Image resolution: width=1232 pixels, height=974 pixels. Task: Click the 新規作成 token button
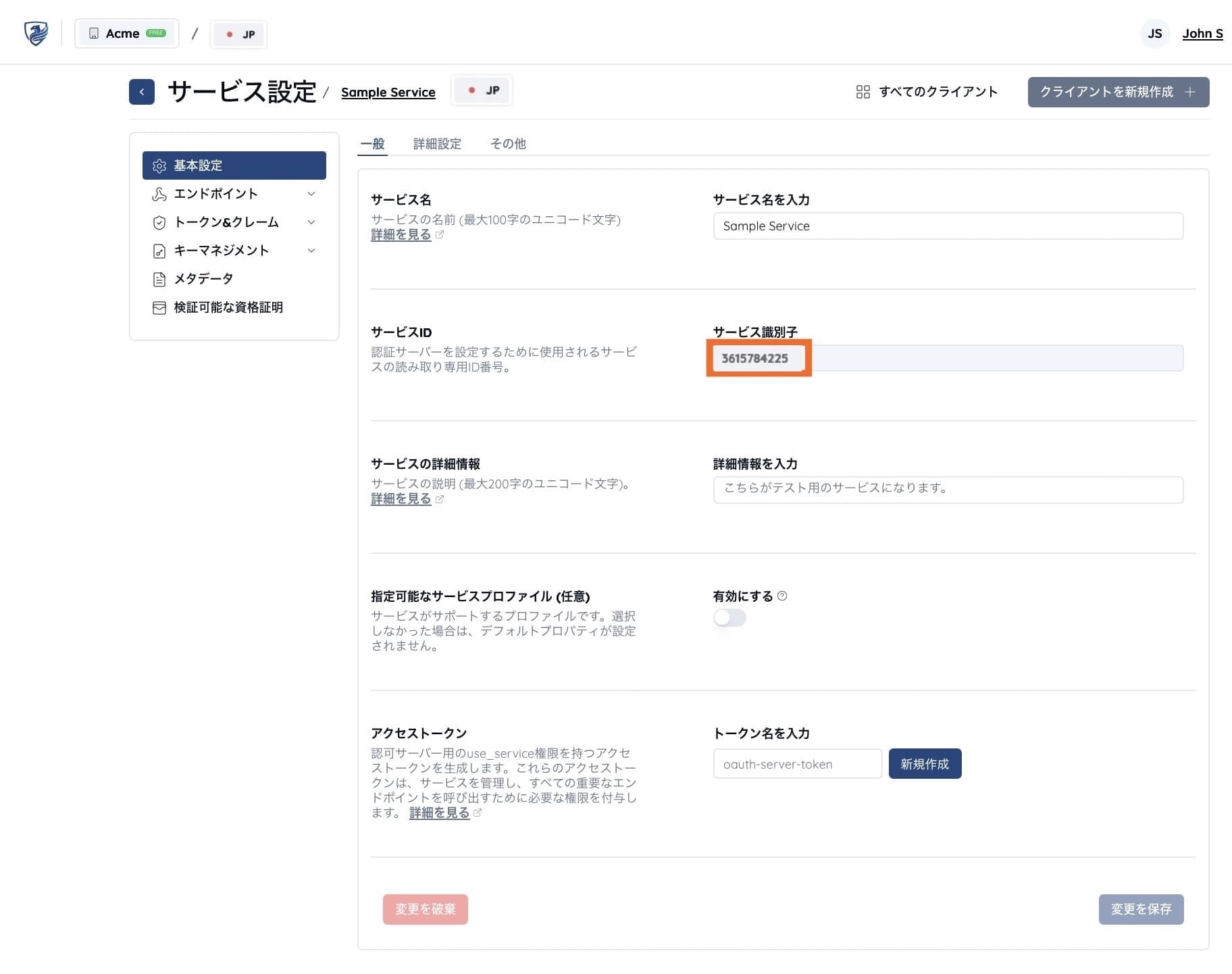click(925, 764)
